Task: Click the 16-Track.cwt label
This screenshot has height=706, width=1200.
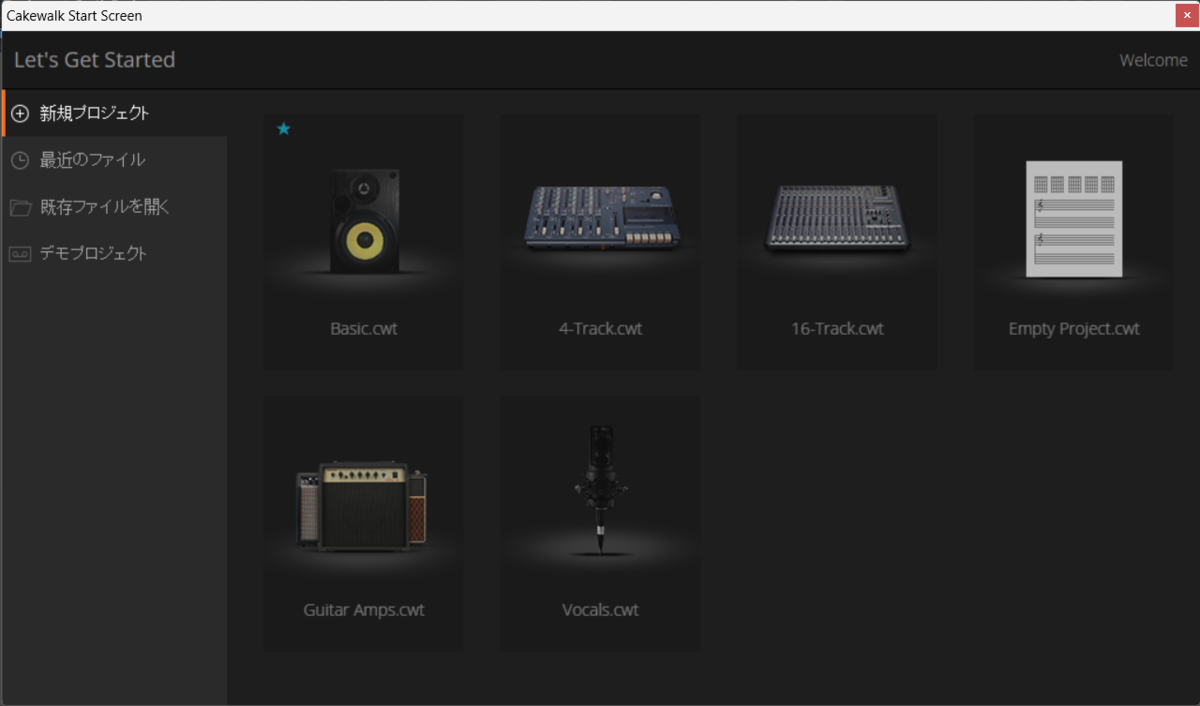Action: point(837,328)
